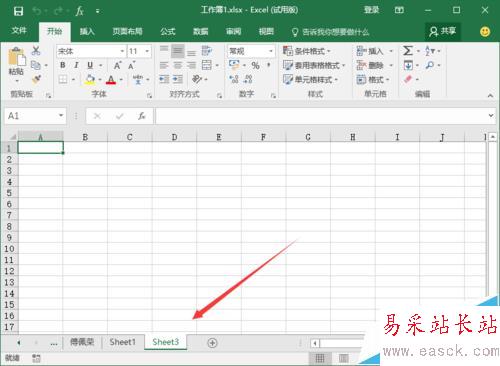500x366 pixels.
Task: Apply yellow fill color bucket
Action: tap(89, 79)
